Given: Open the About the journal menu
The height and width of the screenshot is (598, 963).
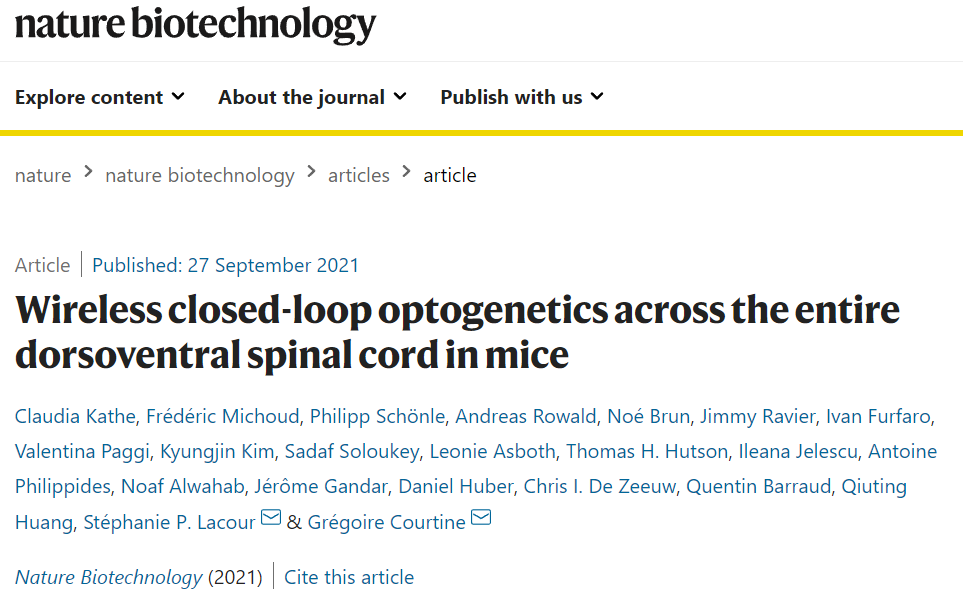Looking at the screenshot, I should (312, 97).
